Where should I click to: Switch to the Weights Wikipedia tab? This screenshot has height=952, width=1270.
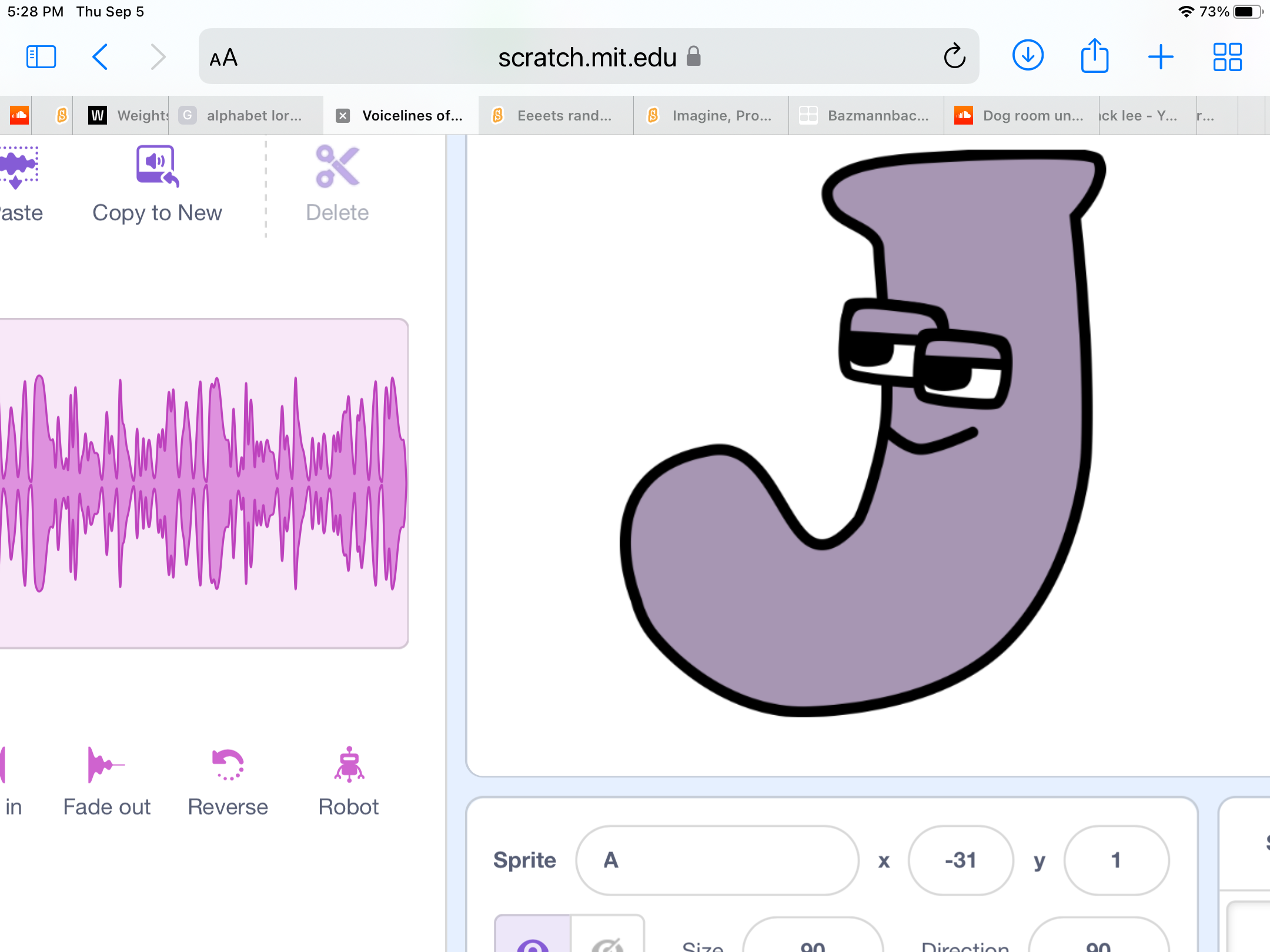pyautogui.click(x=121, y=115)
